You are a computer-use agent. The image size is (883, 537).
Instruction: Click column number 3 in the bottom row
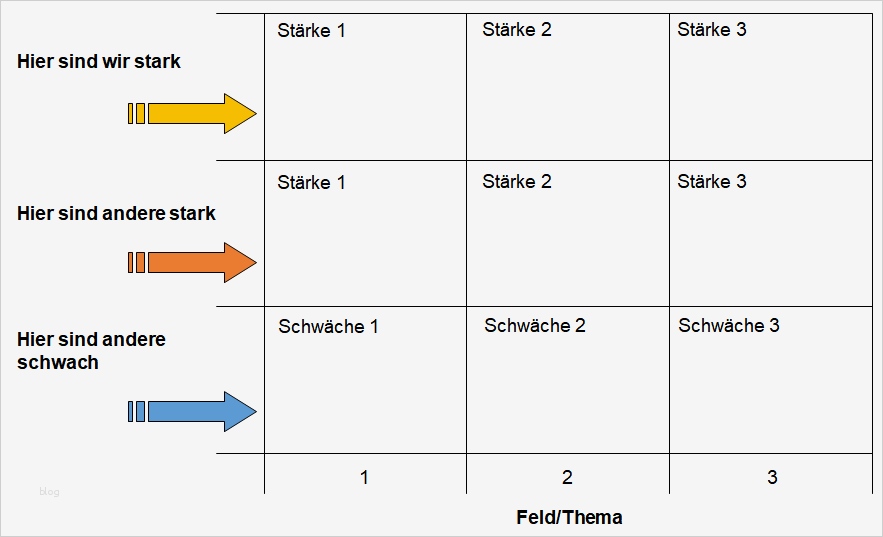[x=772, y=477]
